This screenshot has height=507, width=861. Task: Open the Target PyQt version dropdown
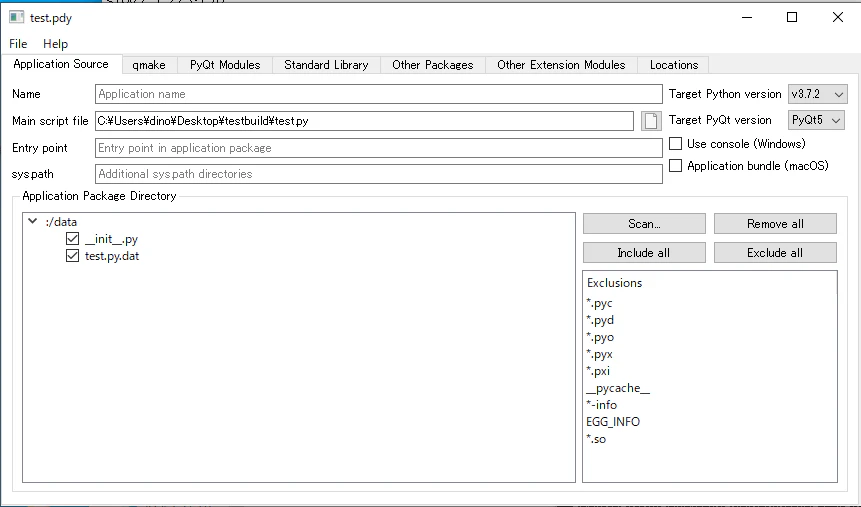coord(816,120)
